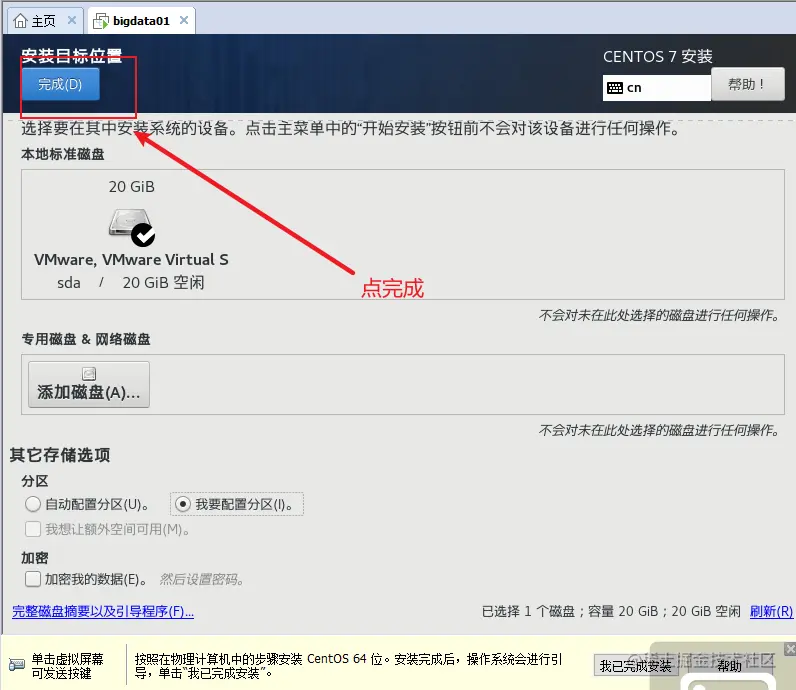Click the 其它存储选项 heading
Screen dimensions: 796x690
coord(60,455)
